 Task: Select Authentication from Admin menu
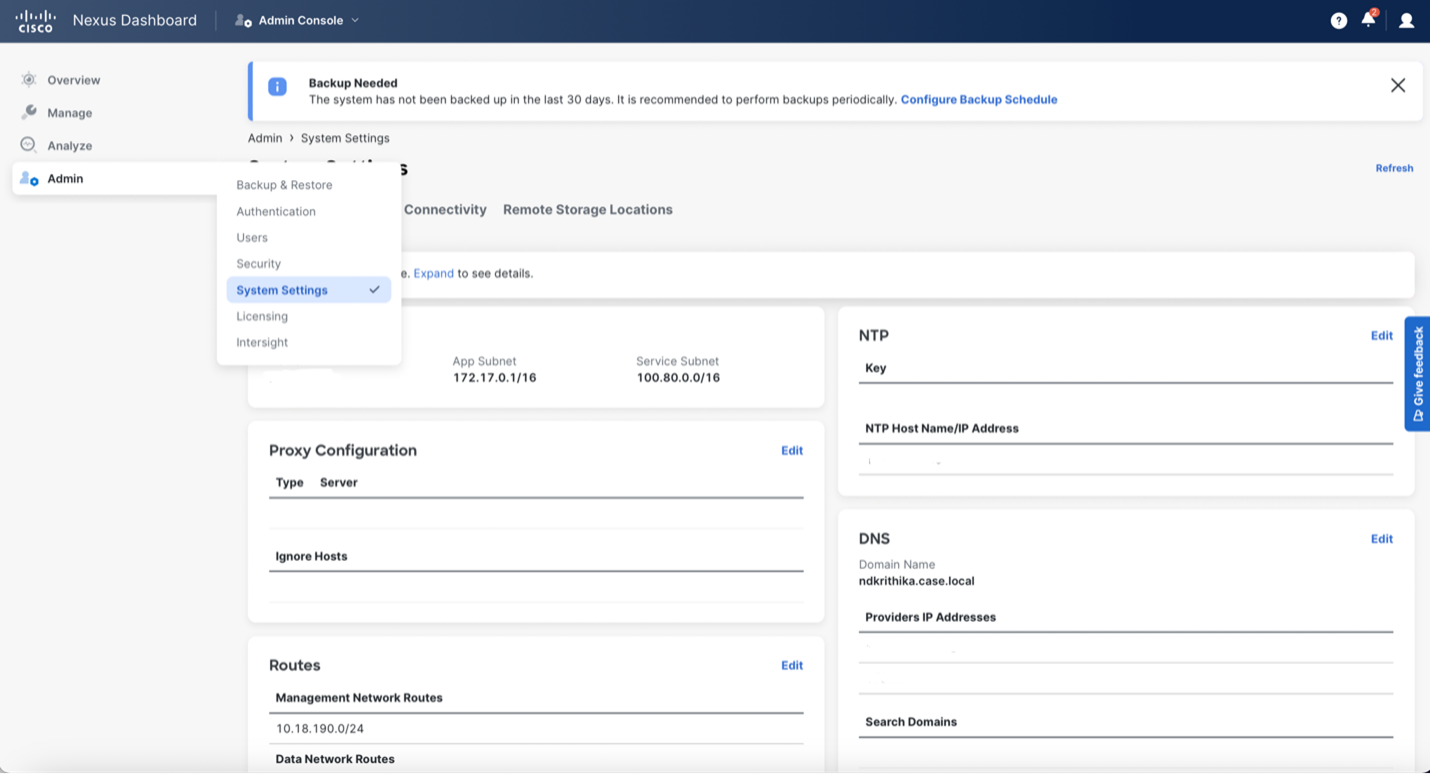coord(276,212)
